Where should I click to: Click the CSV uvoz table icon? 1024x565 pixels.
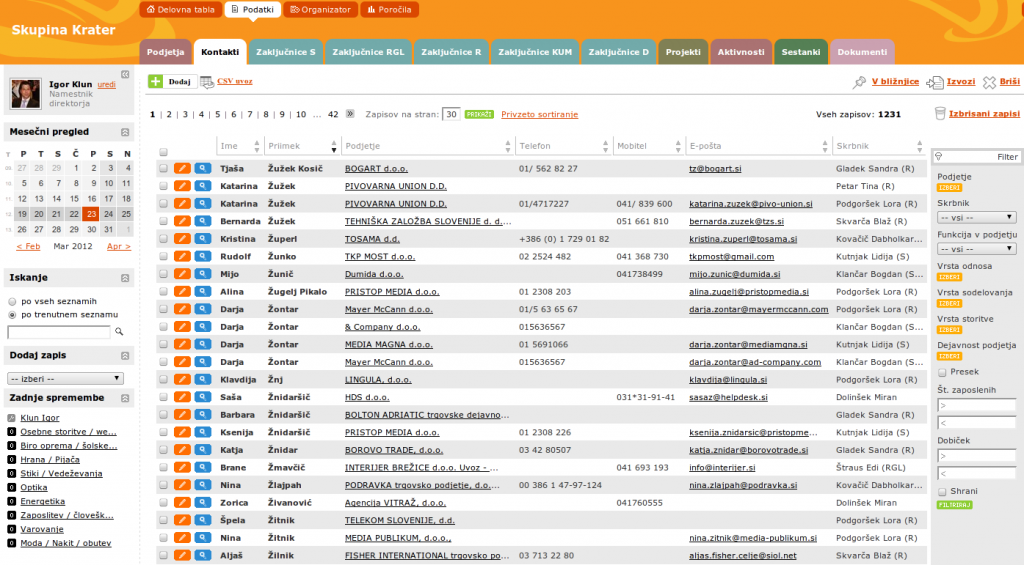point(206,82)
